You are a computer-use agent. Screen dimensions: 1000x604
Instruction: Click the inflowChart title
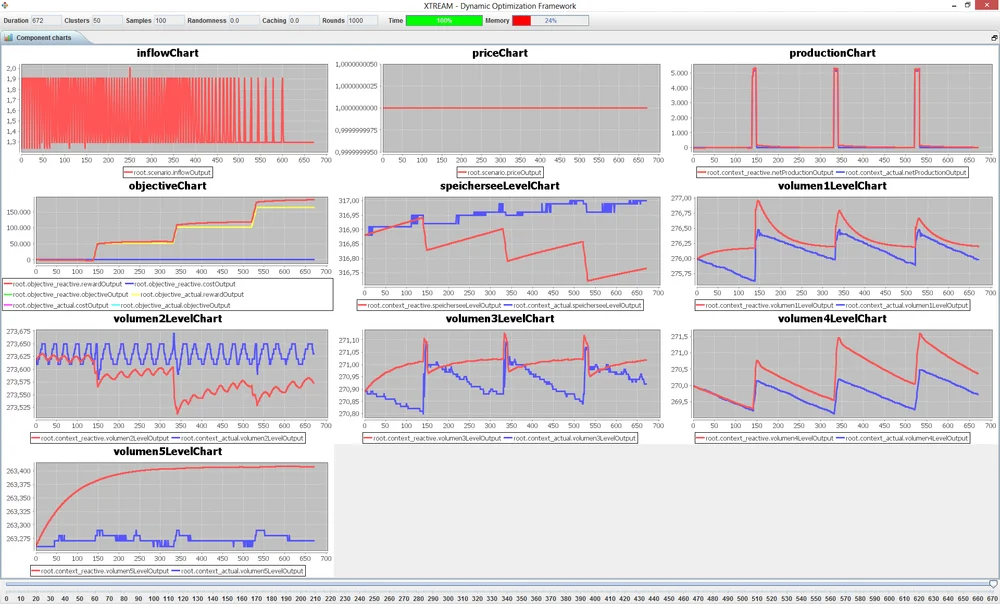pyautogui.click(x=167, y=53)
